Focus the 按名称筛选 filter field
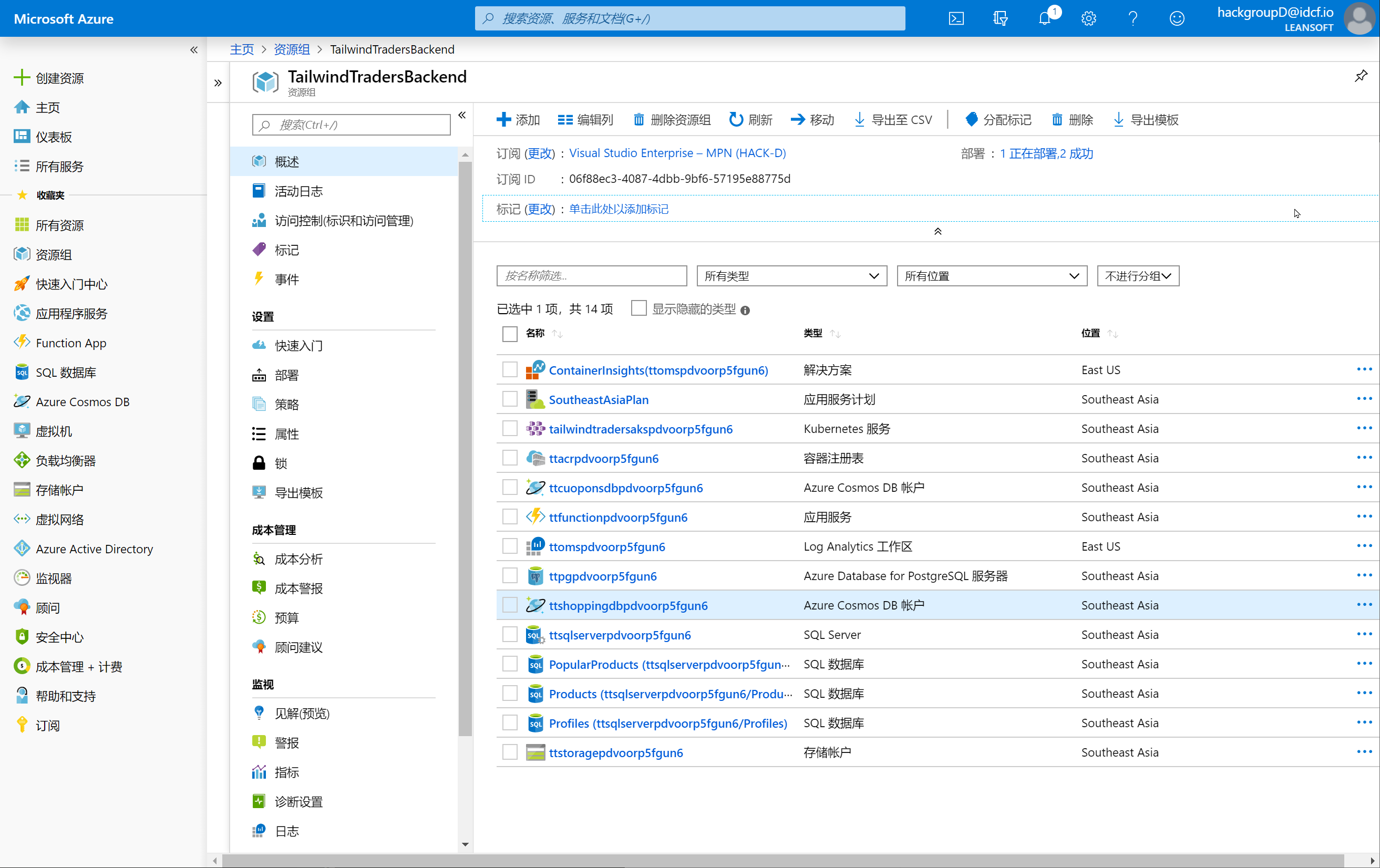The image size is (1380, 868). point(591,275)
